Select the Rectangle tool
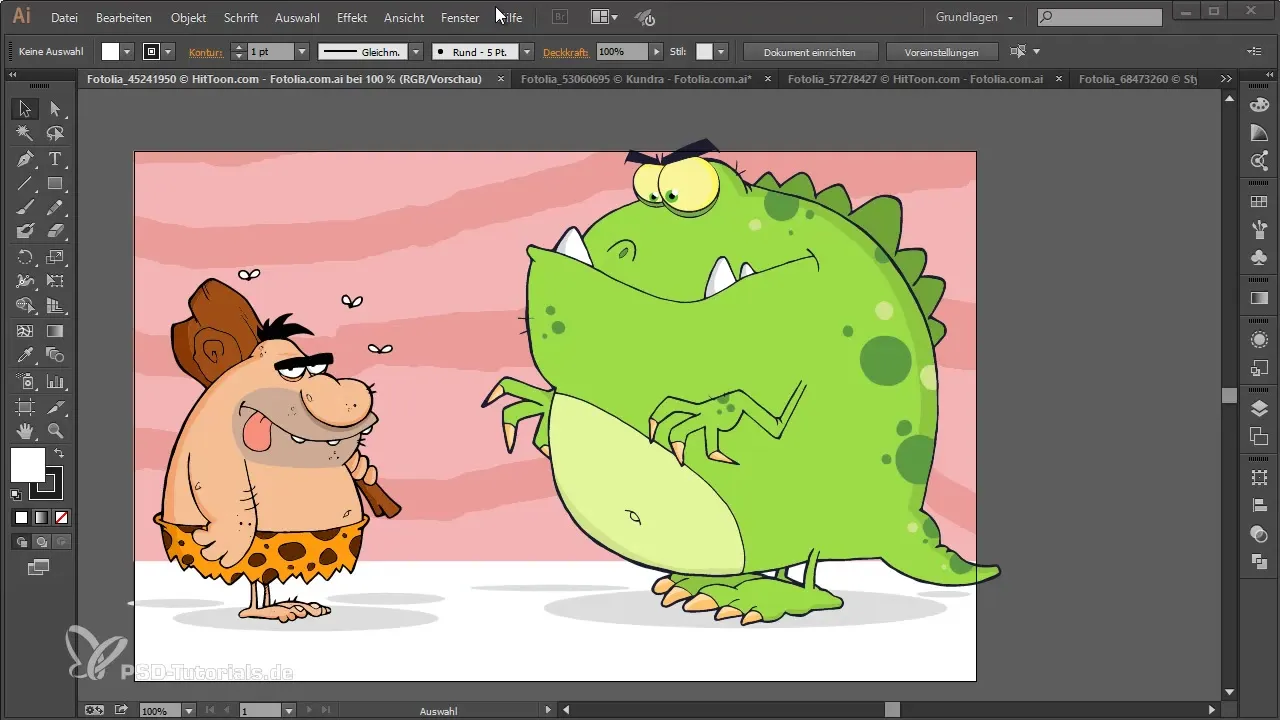This screenshot has height=720, width=1280. point(55,183)
